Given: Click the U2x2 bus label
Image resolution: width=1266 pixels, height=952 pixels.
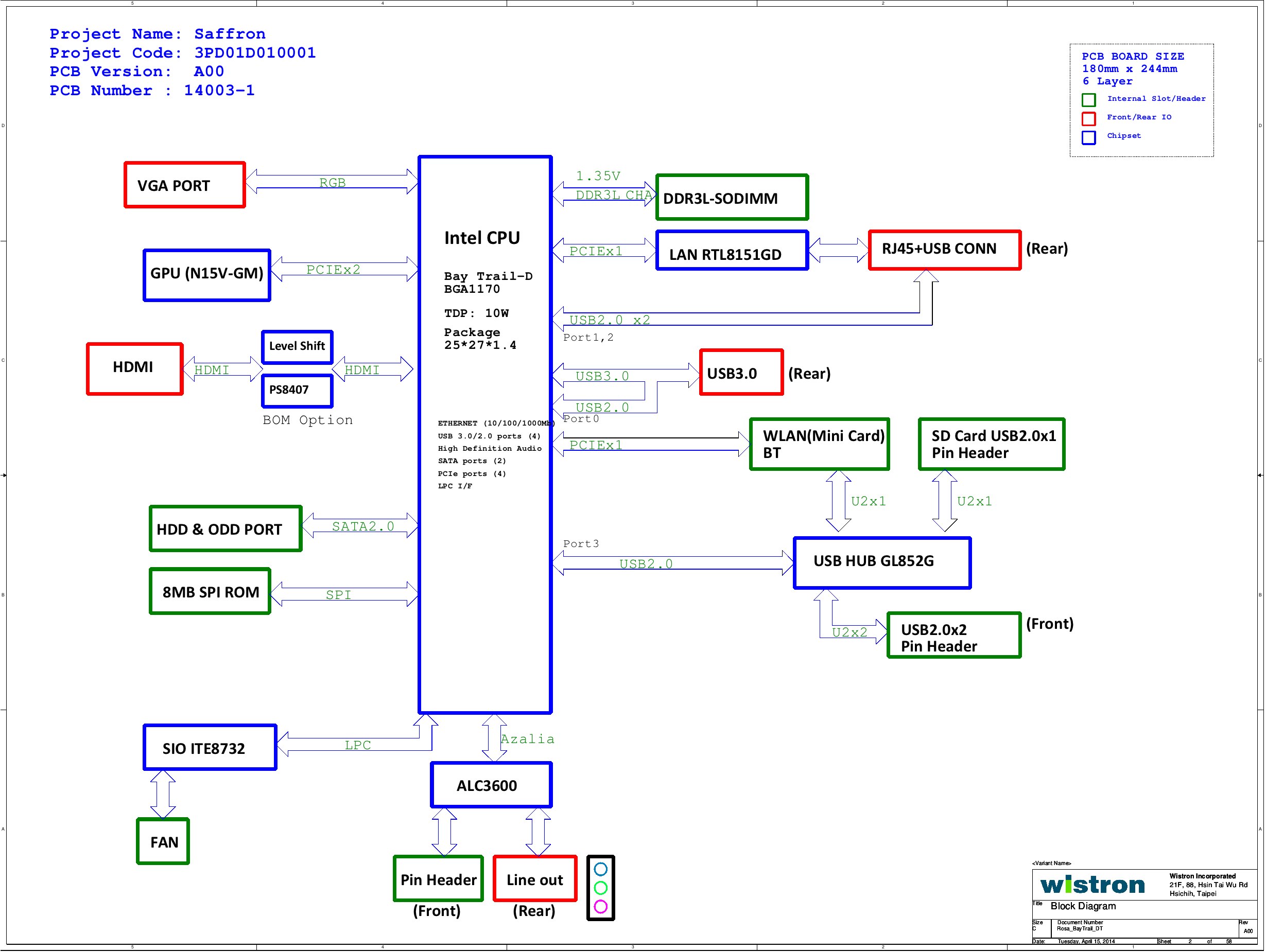Looking at the screenshot, I should pos(849,633).
